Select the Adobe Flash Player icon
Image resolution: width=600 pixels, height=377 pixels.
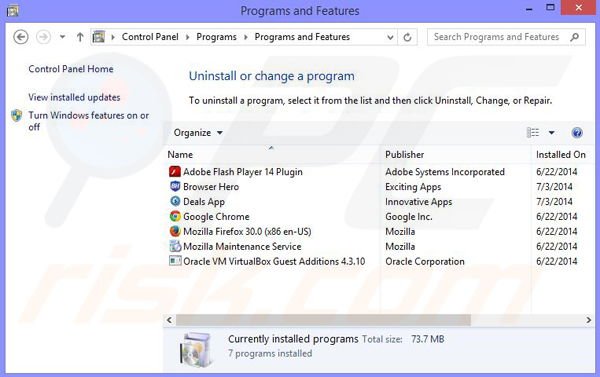coord(175,171)
